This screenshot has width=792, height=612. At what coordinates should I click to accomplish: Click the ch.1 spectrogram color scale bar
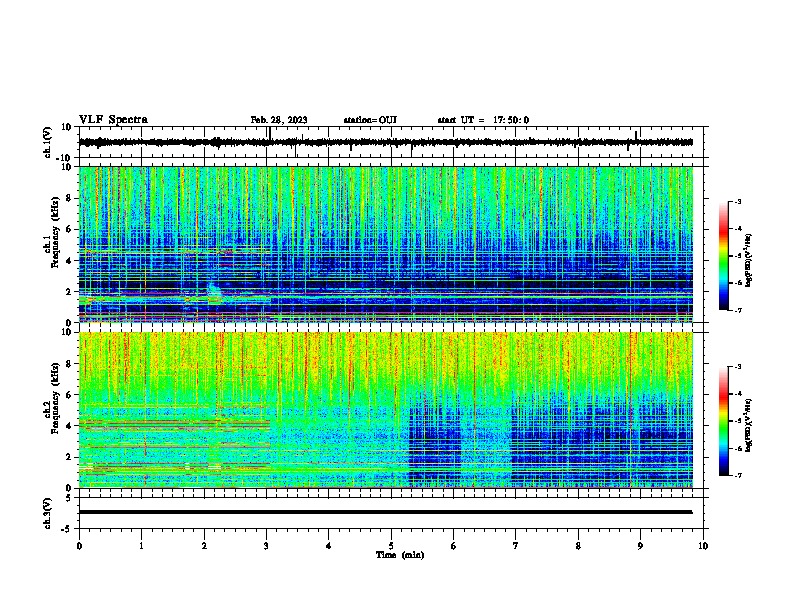tap(723, 256)
